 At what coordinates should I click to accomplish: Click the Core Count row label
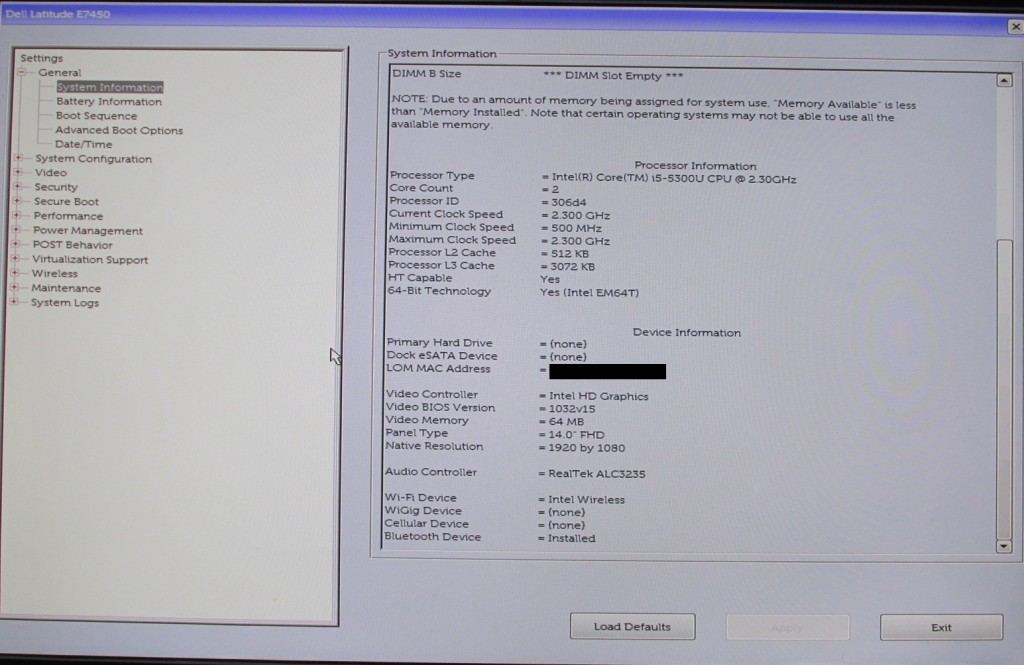pyautogui.click(x=421, y=187)
